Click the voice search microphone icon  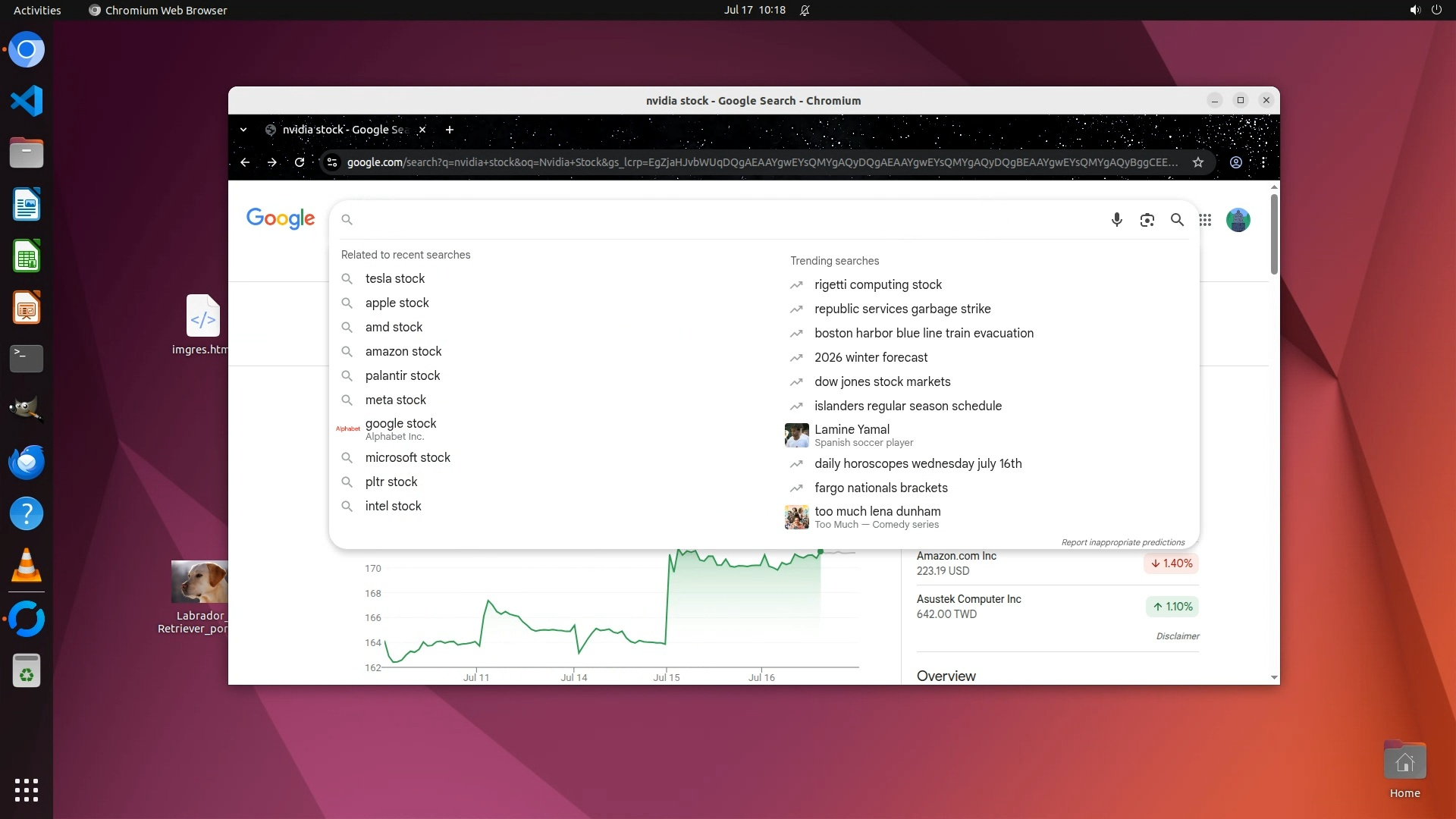pos(1116,220)
